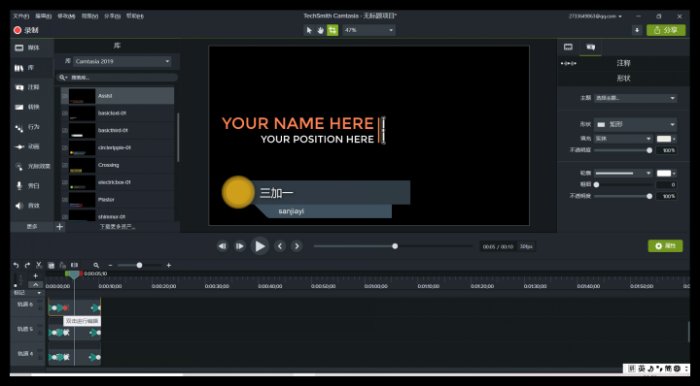Choose the arrow select tool
Screen dimensions: 700x386
[x=309, y=30]
